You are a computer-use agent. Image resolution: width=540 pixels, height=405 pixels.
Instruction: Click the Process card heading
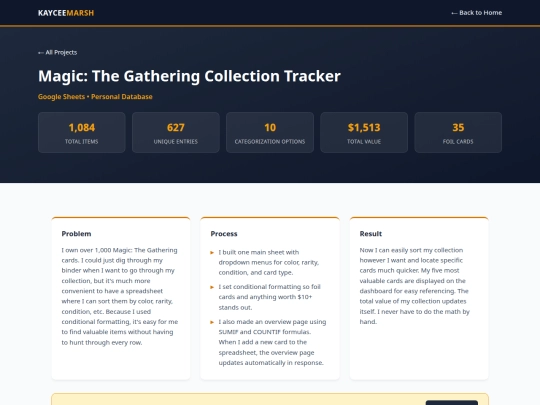coord(224,234)
